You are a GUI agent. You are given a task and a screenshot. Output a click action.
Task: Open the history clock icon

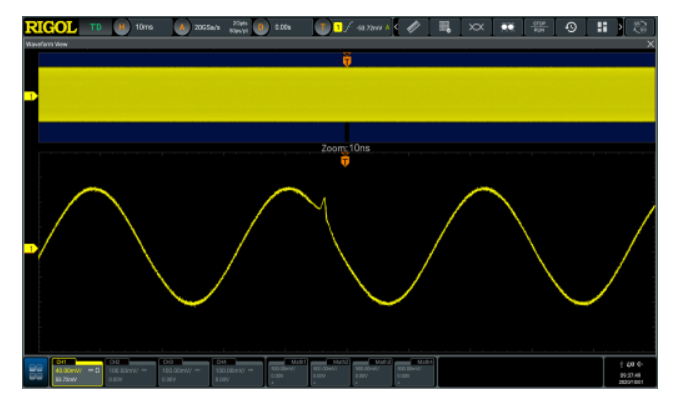click(571, 27)
